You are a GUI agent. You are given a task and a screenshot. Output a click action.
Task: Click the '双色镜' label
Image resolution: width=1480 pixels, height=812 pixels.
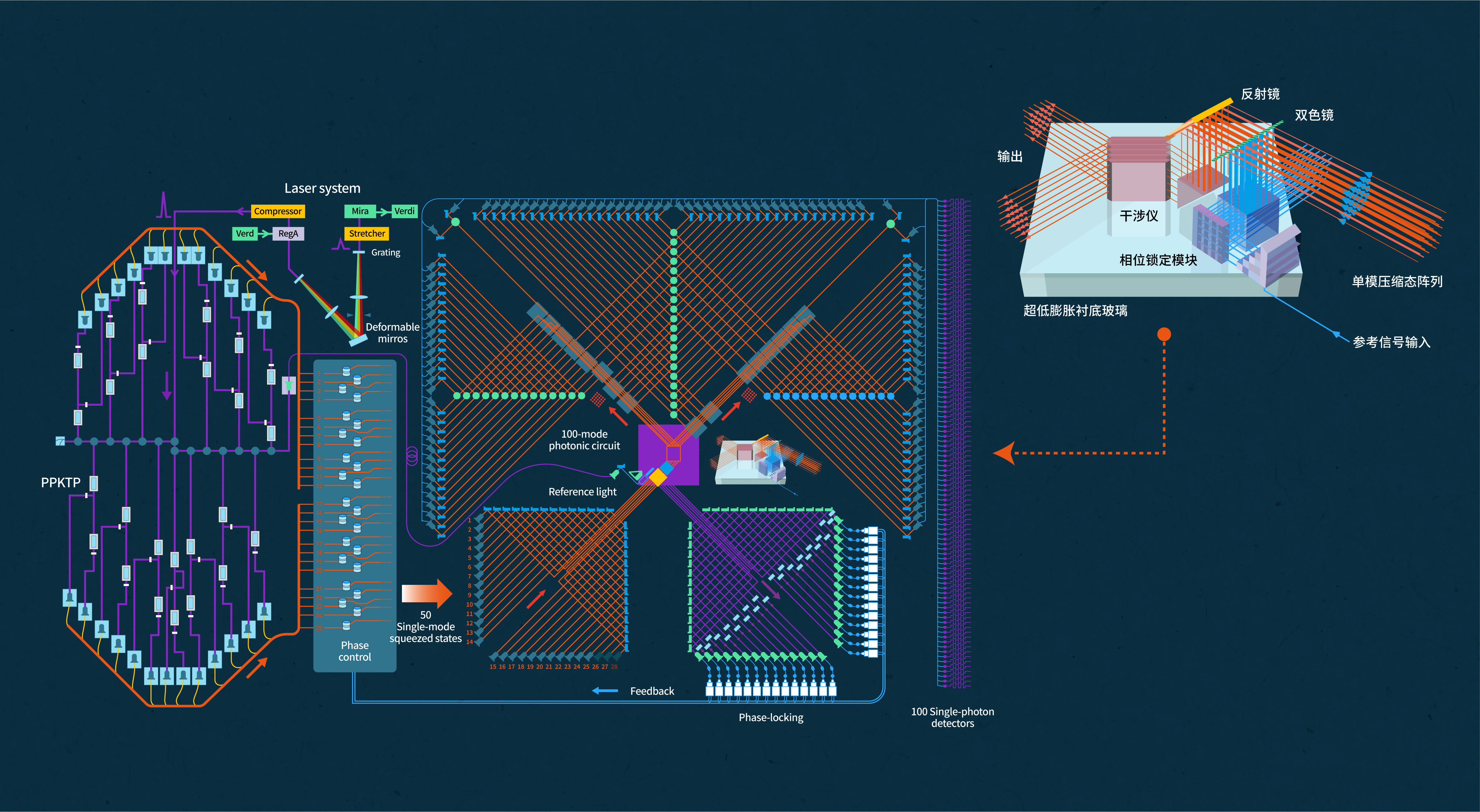[x=1314, y=116]
